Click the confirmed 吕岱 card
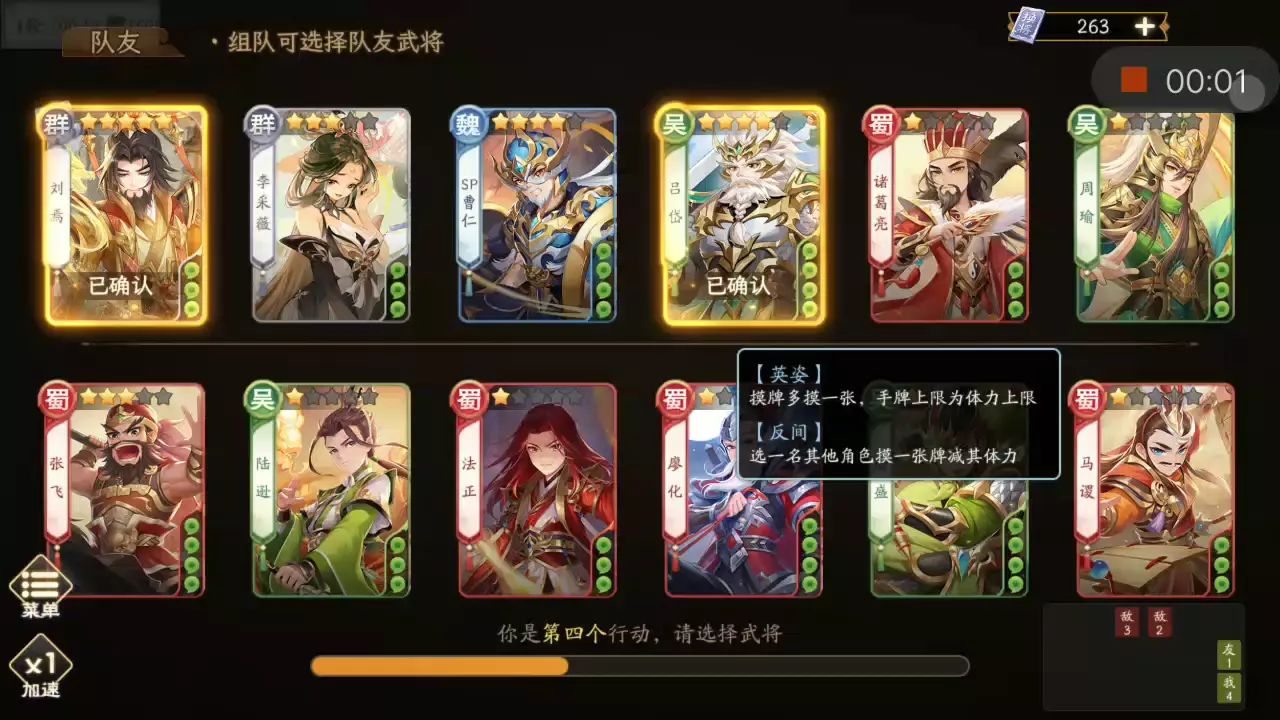The image size is (1280, 720). (x=743, y=215)
